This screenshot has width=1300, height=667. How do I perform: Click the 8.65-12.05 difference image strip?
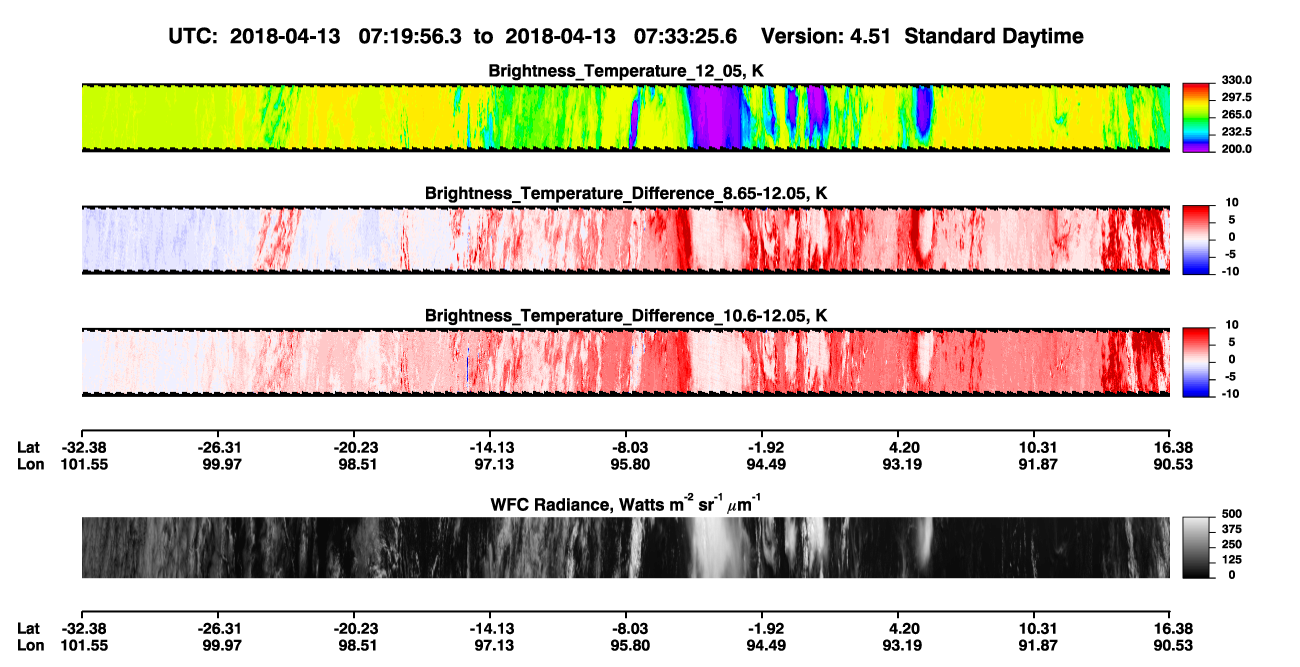click(626, 239)
